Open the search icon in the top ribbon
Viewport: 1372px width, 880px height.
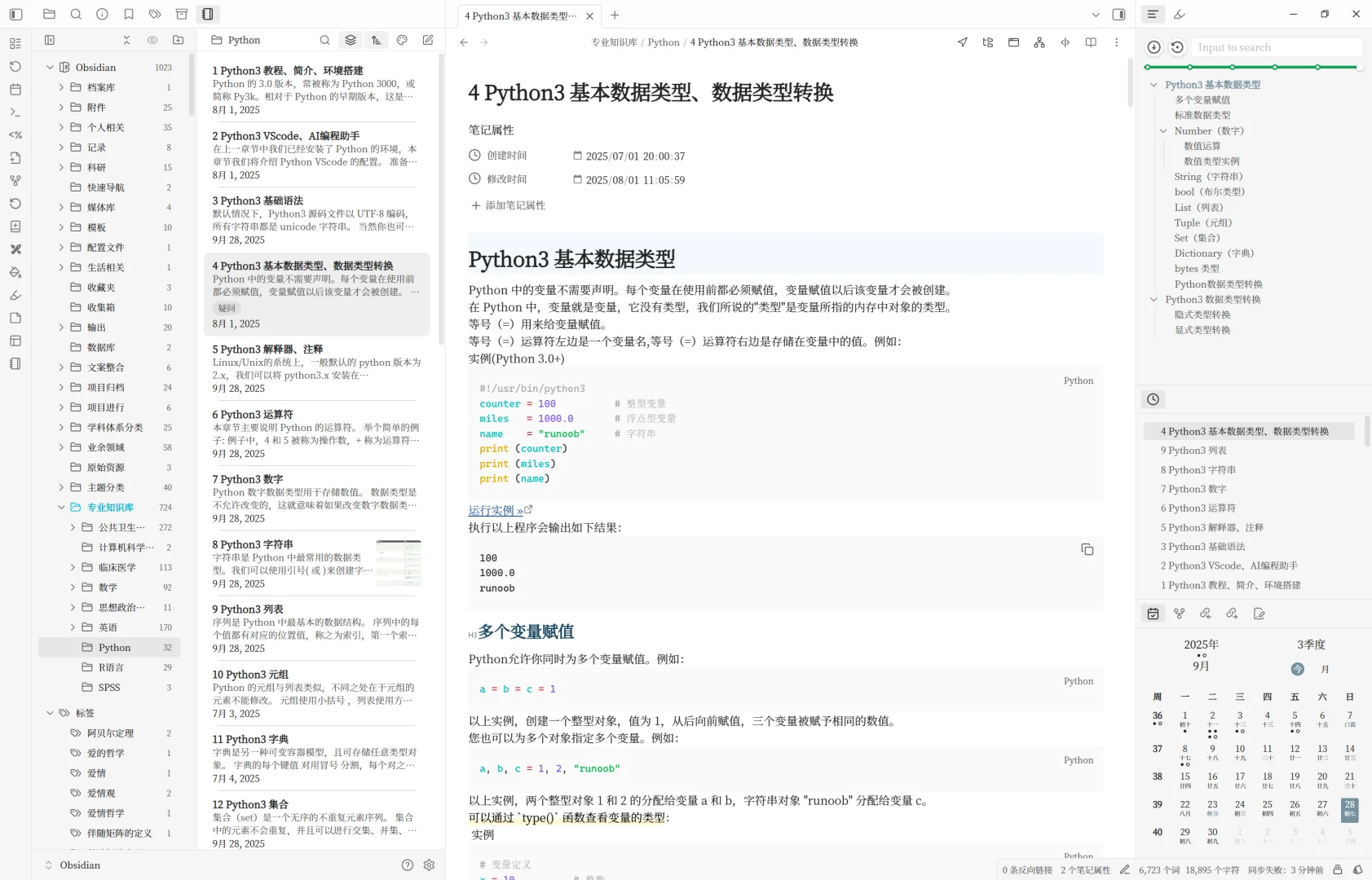pyautogui.click(x=76, y=14)
